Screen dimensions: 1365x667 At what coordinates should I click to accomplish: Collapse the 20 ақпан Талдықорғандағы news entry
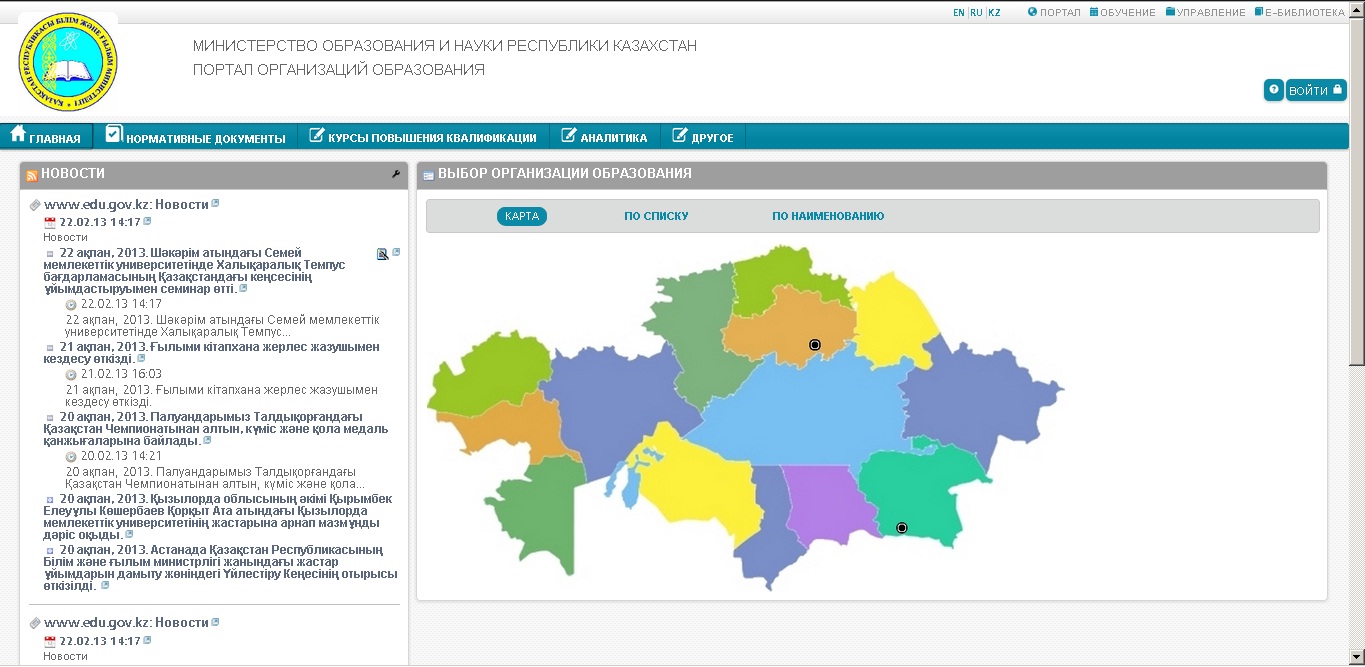click(49, 417)
